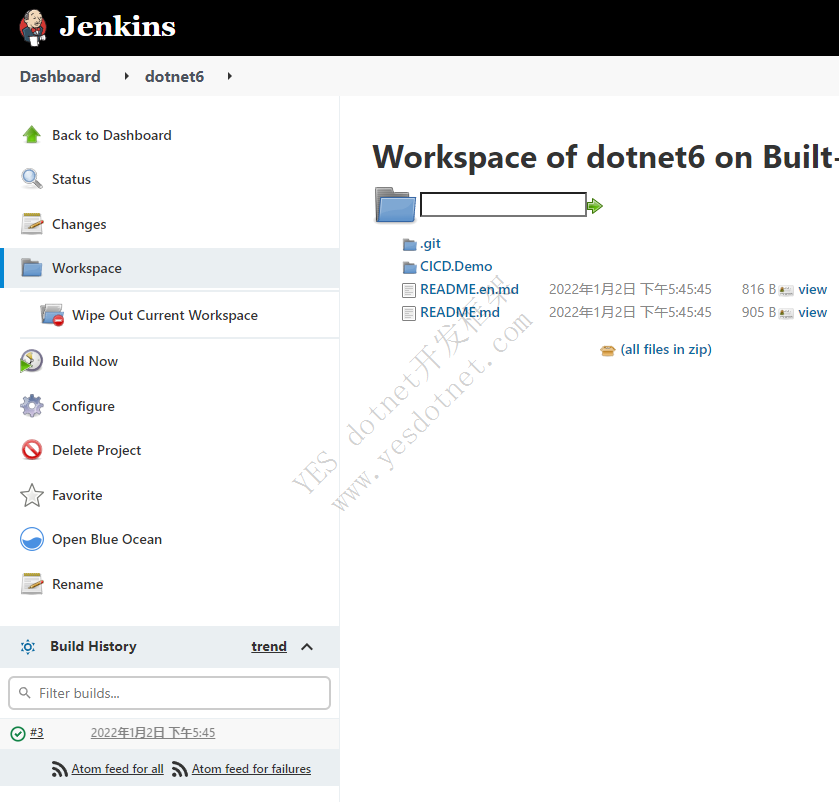Click the 816 B size of README.en.md

pyautogui.click(x=759, y=289)
